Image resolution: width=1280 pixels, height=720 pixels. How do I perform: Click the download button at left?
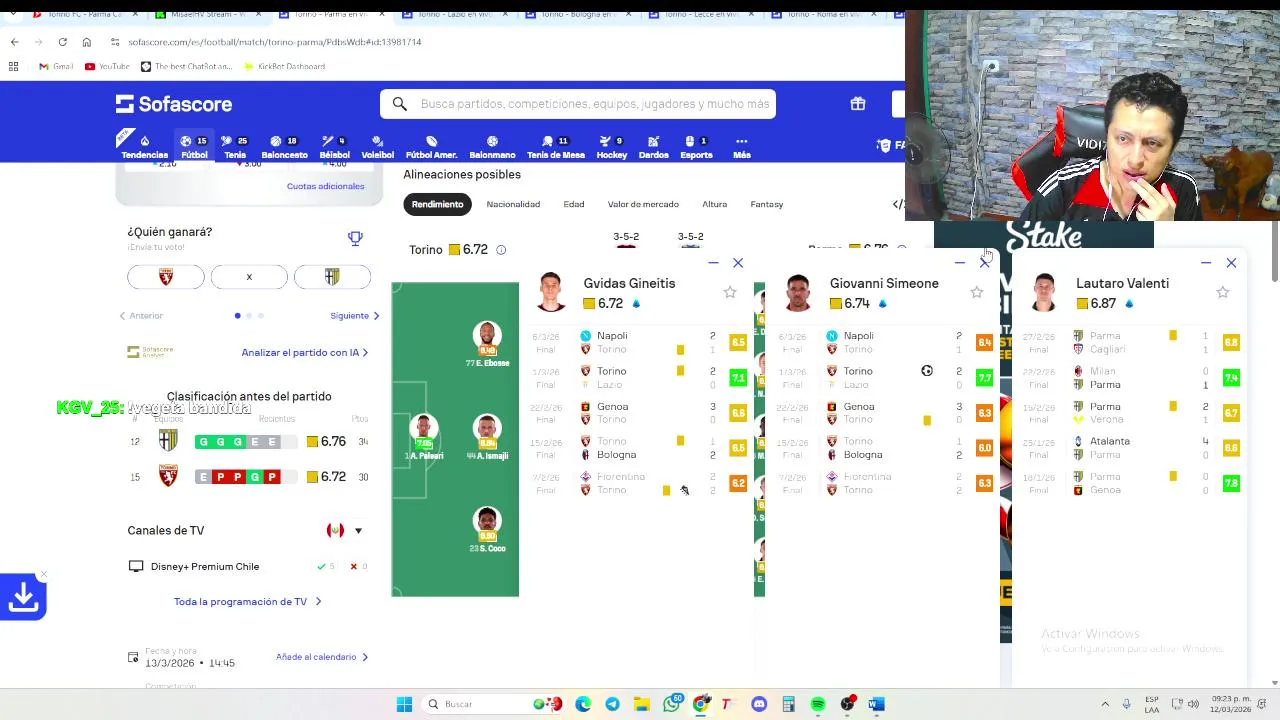click(23, 597)
